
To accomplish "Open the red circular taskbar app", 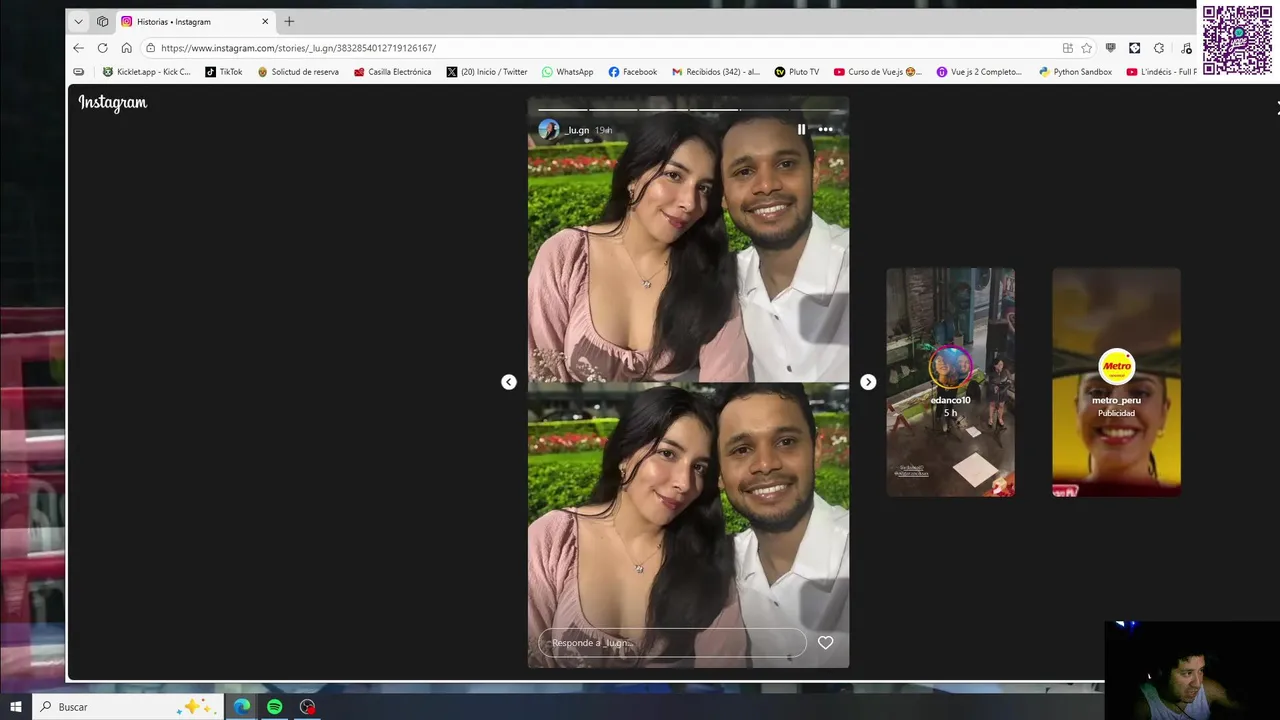I will coord(308,707).
